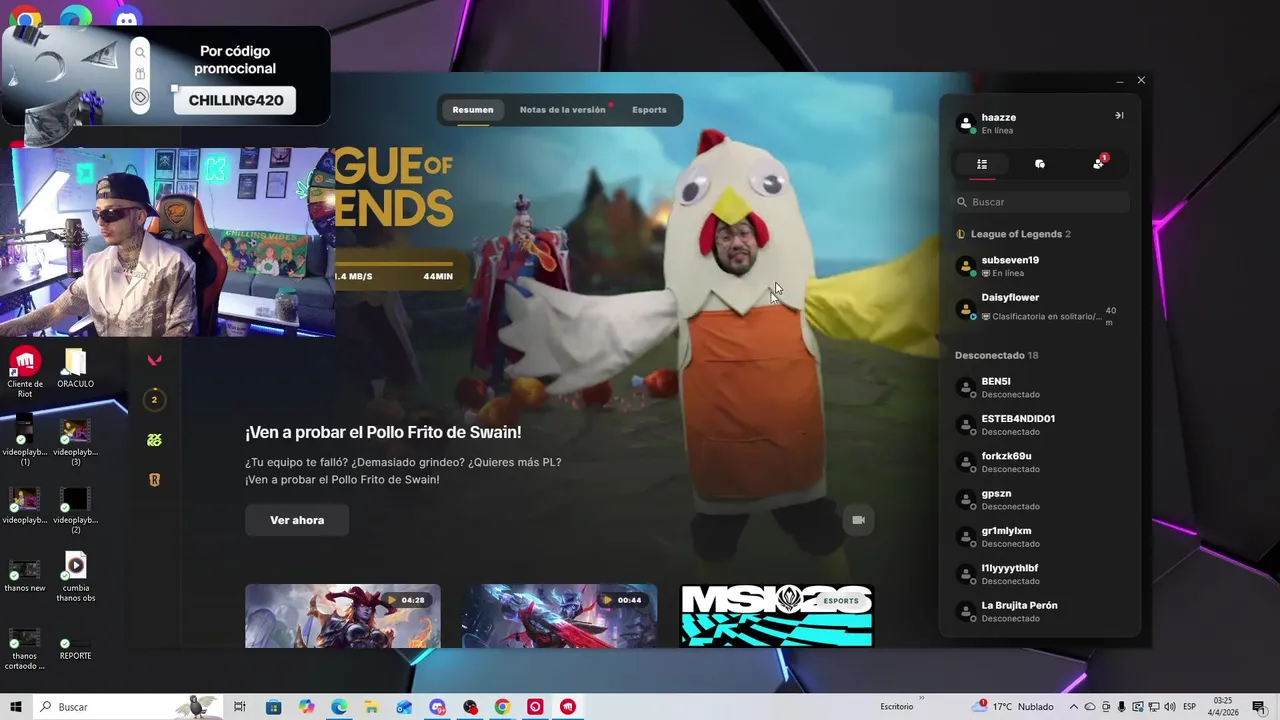1280x720 pixels.
Task: Open chat with subseven19
Action: click(1040, 266)
